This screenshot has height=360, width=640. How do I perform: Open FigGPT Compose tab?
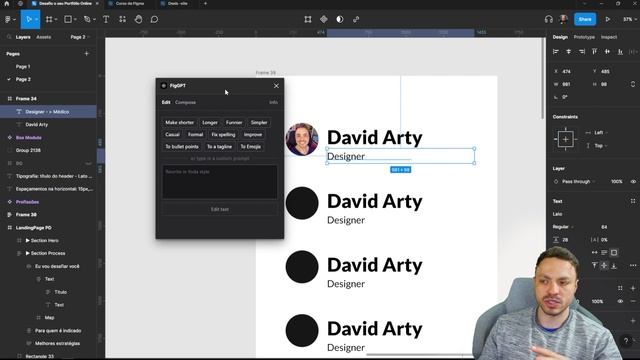[185, 102]
